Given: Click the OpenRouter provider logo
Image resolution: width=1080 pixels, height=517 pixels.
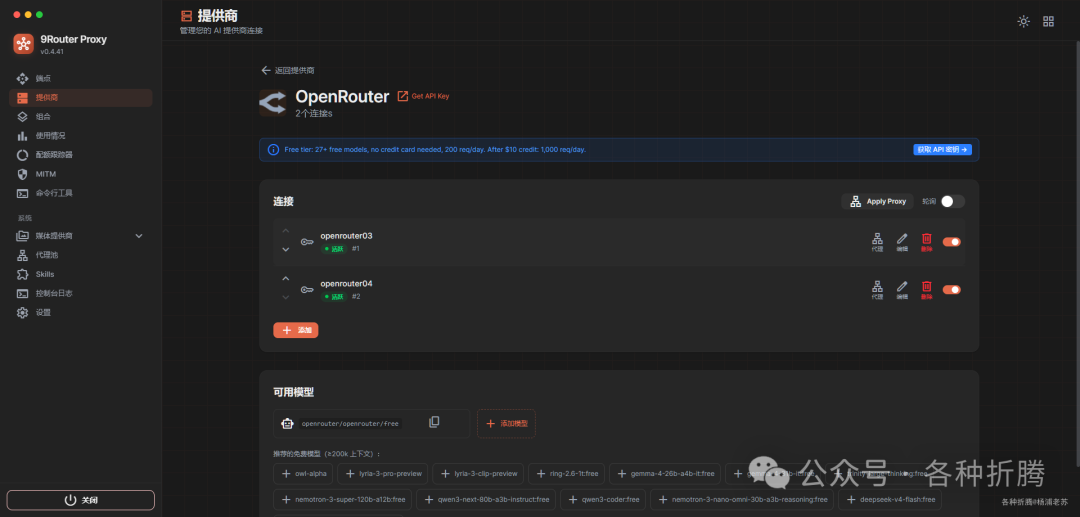Looking at the screenshot, I should 273,103.
